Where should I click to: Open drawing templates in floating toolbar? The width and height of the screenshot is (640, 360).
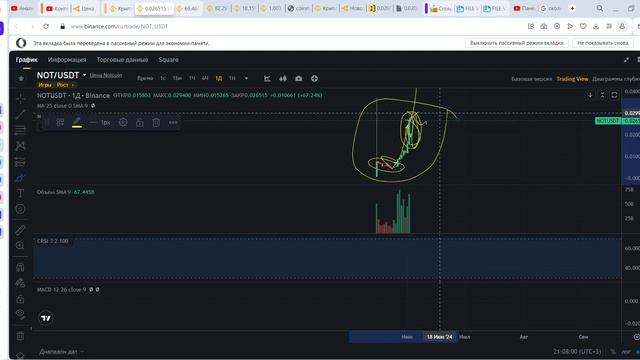(x=60, y=122)
